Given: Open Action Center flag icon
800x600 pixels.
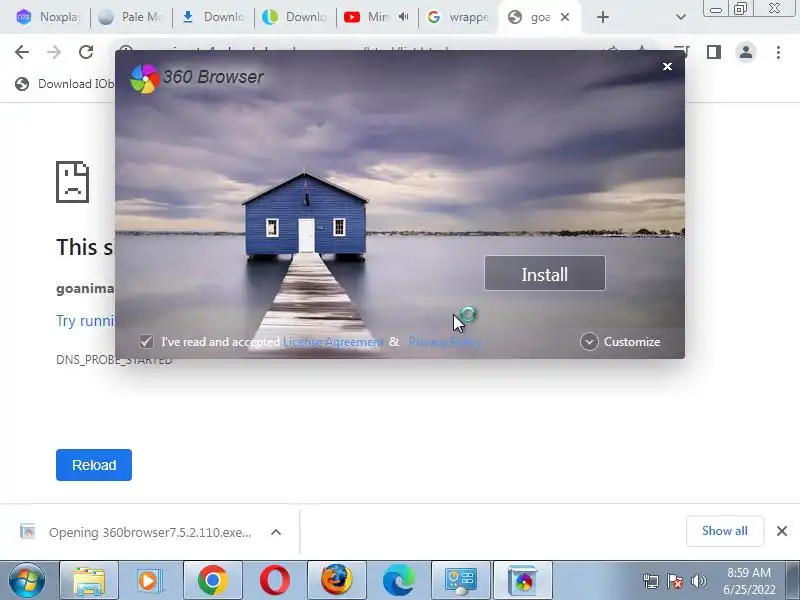Looking at the screenshot, I should pos(674,581).
